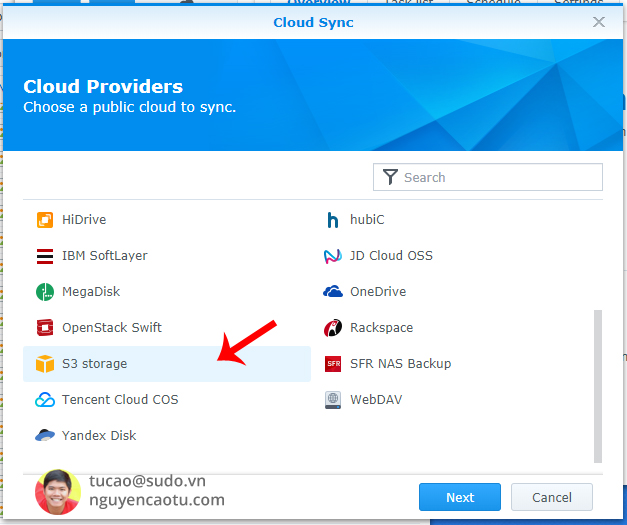Select the IBM SoftLayer label
The width and height of the screenshot is (627, 525).
pyautogui.click(x=105, y=256)
